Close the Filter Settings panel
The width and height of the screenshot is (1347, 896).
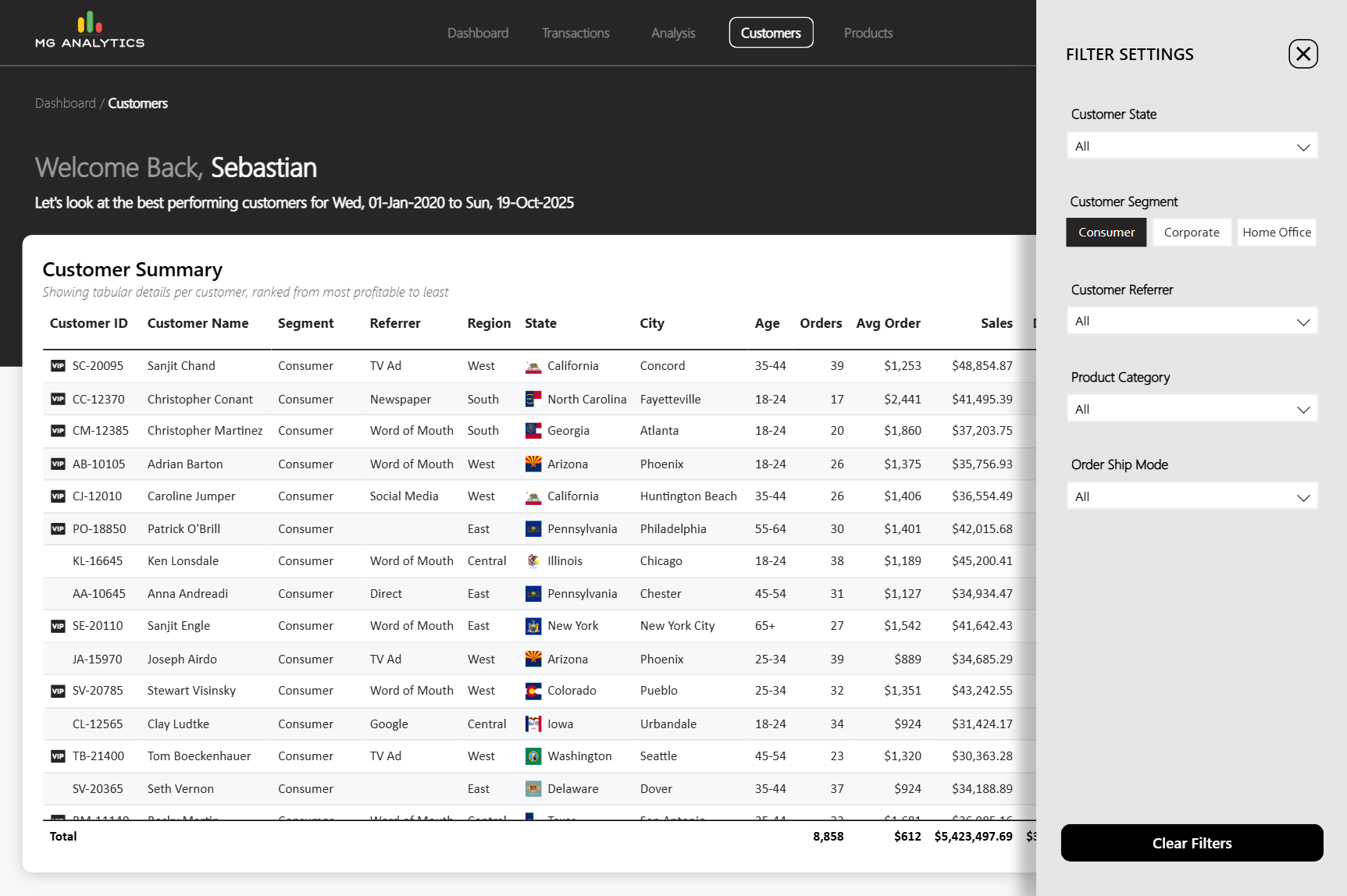coord(1302,54)
